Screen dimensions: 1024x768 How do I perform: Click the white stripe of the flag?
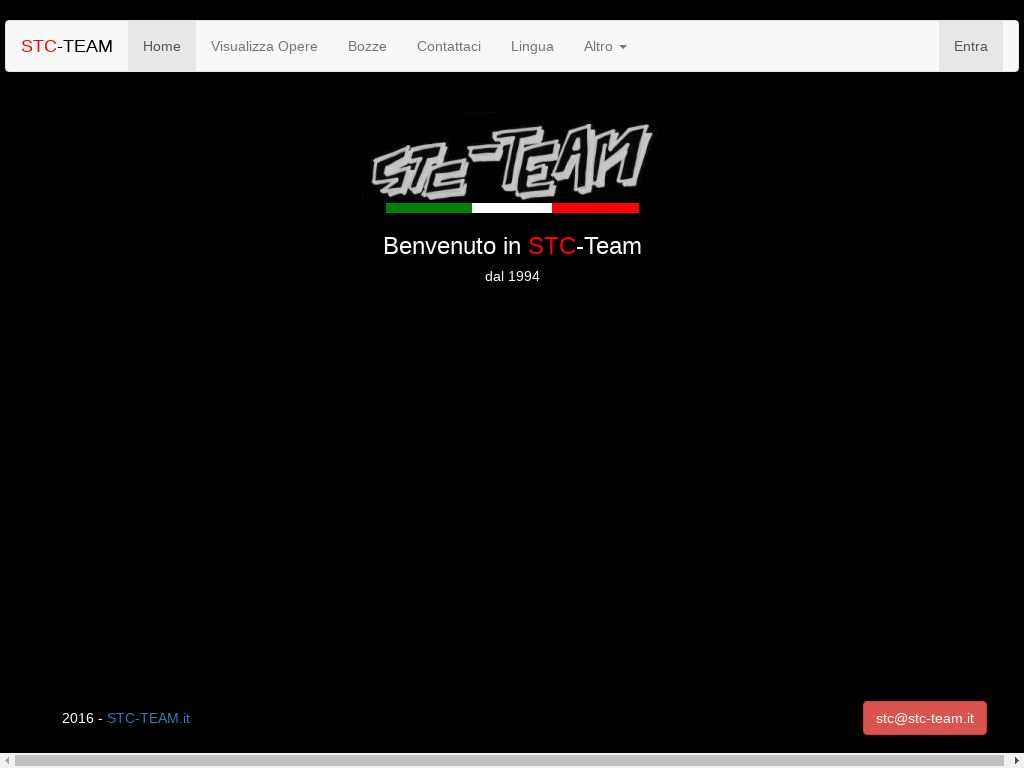(512, 208)
